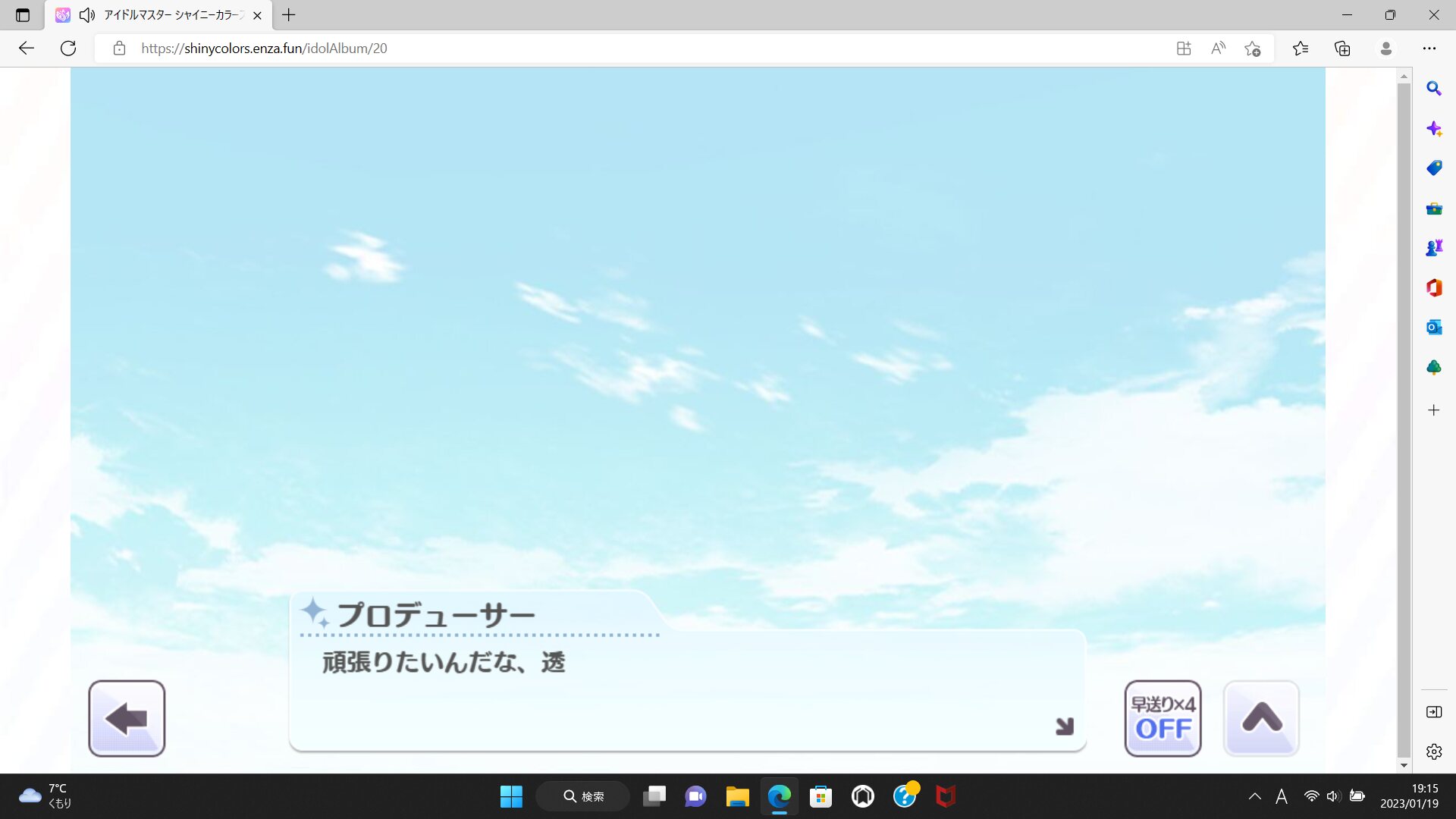1456x819 pixels.
Task: Open the Outlook sidebar app
Action: [x=1433, y=328]
